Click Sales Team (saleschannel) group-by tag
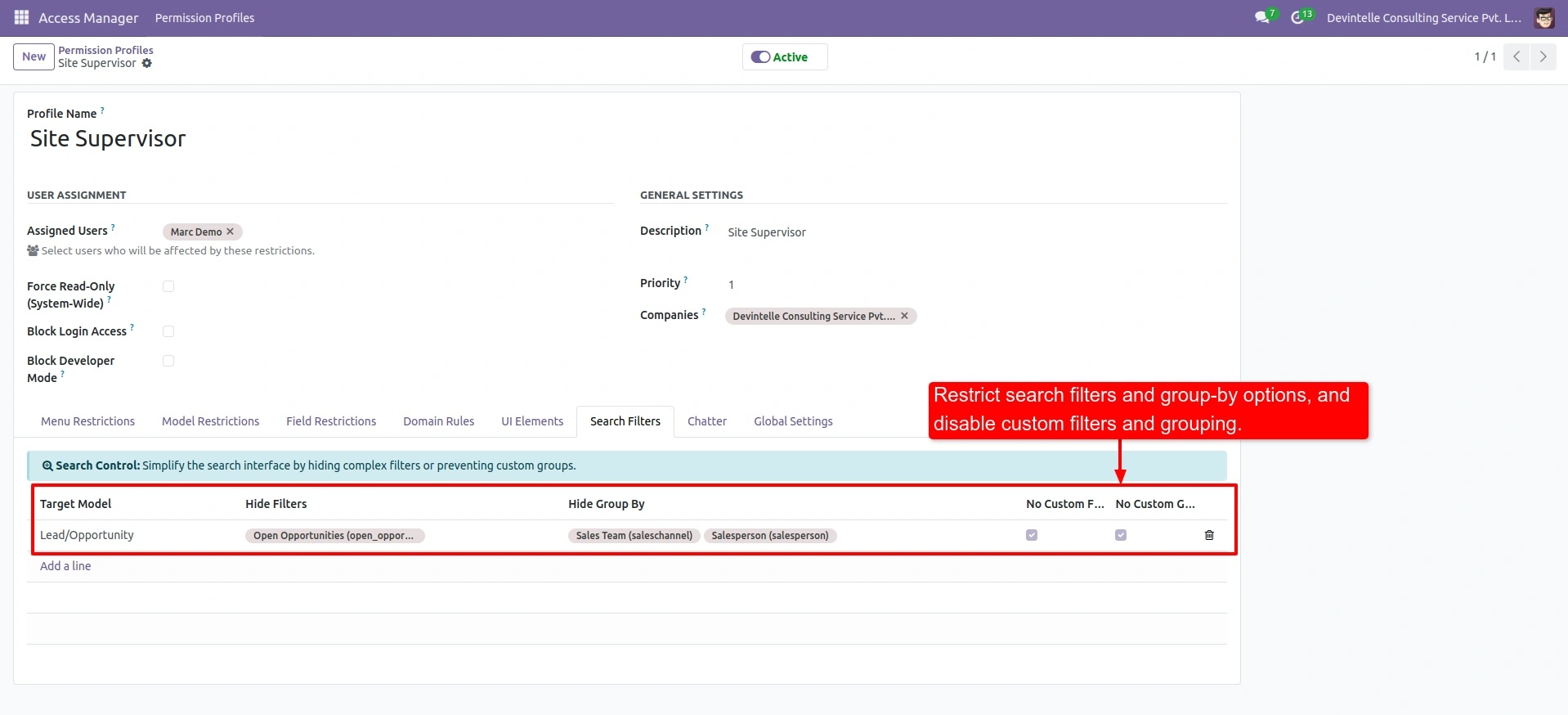The image size is (1568, 715). (x=634, y=536)
